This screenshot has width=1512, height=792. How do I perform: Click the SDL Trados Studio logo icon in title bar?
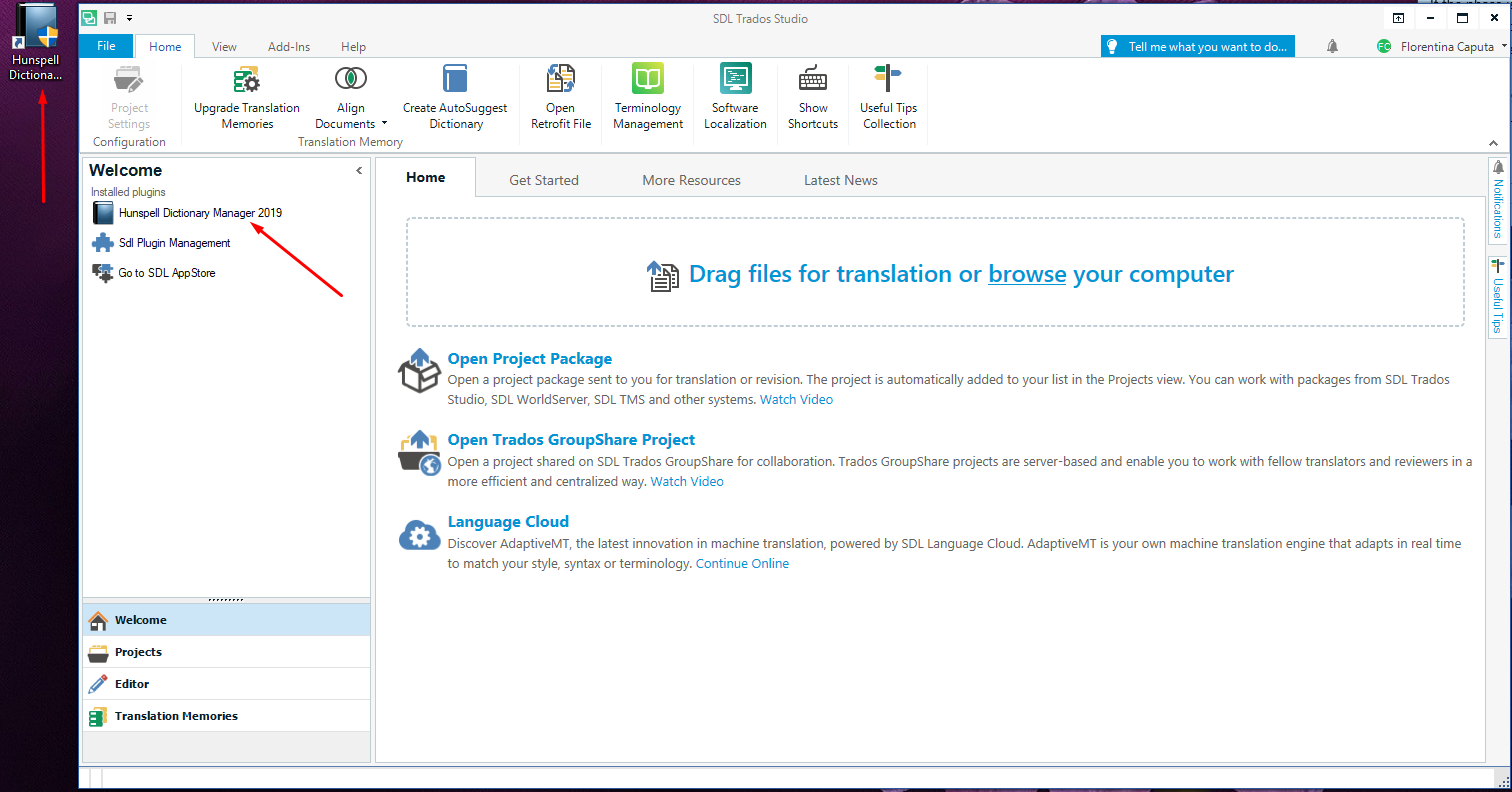point(89,18)
